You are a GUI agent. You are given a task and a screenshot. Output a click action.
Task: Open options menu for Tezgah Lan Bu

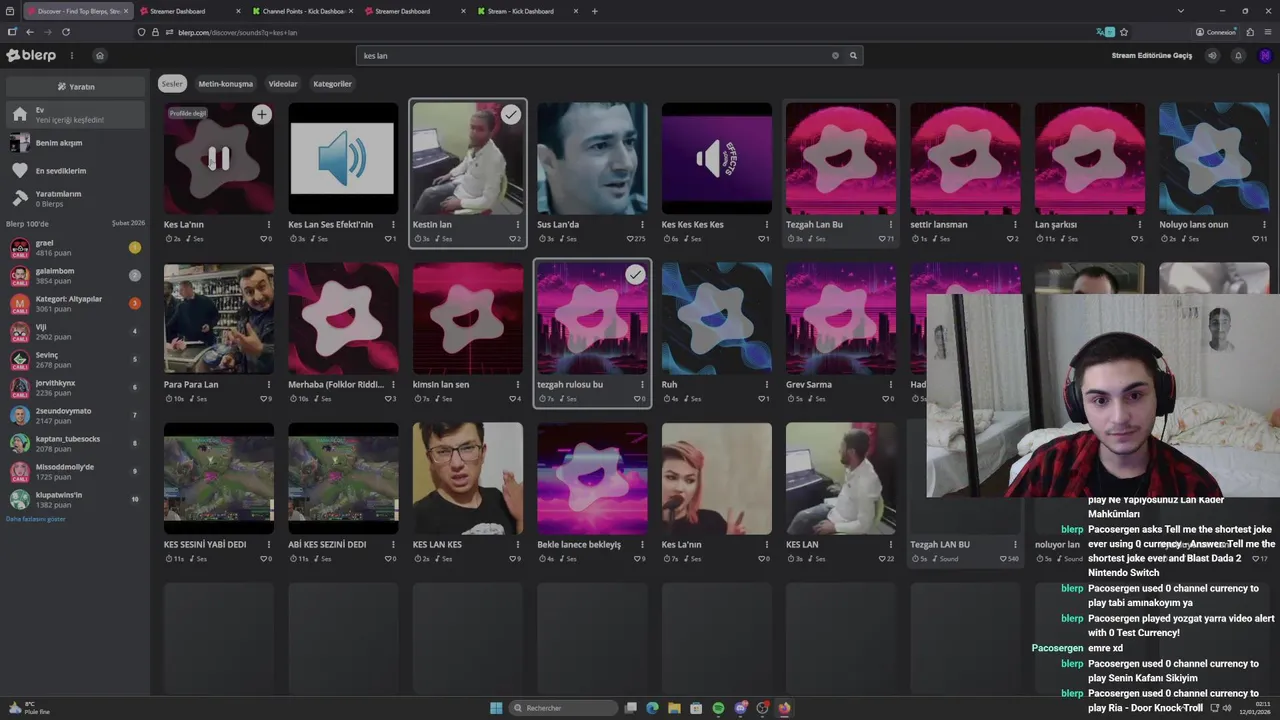tap(891, 224)
